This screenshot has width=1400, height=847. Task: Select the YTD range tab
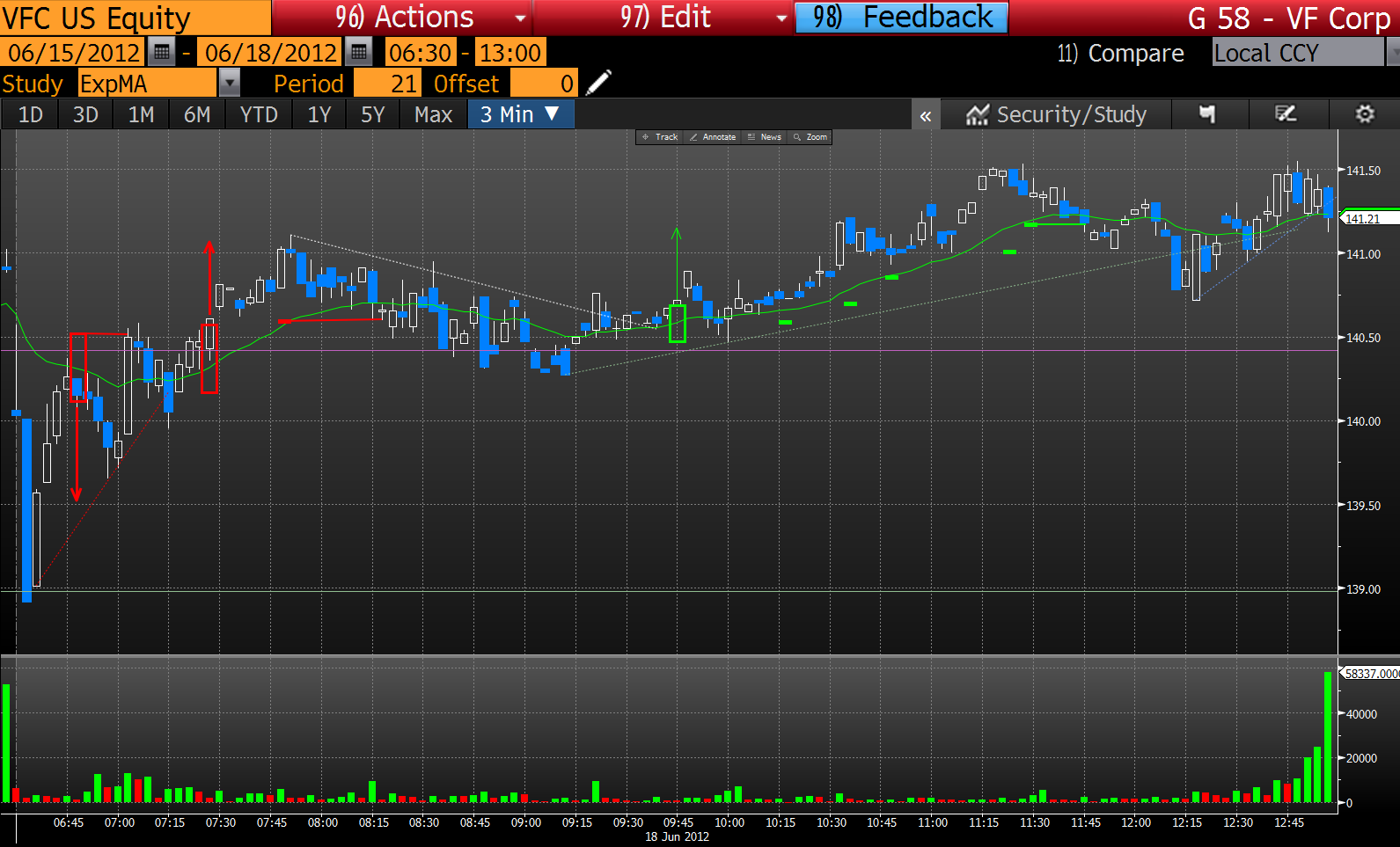coord(259,114)
